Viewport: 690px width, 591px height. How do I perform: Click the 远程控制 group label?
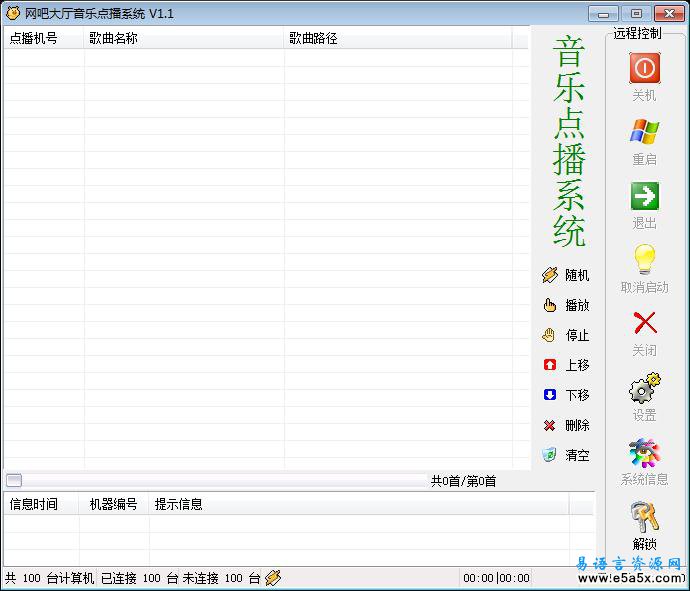click(x=637, y=33)
